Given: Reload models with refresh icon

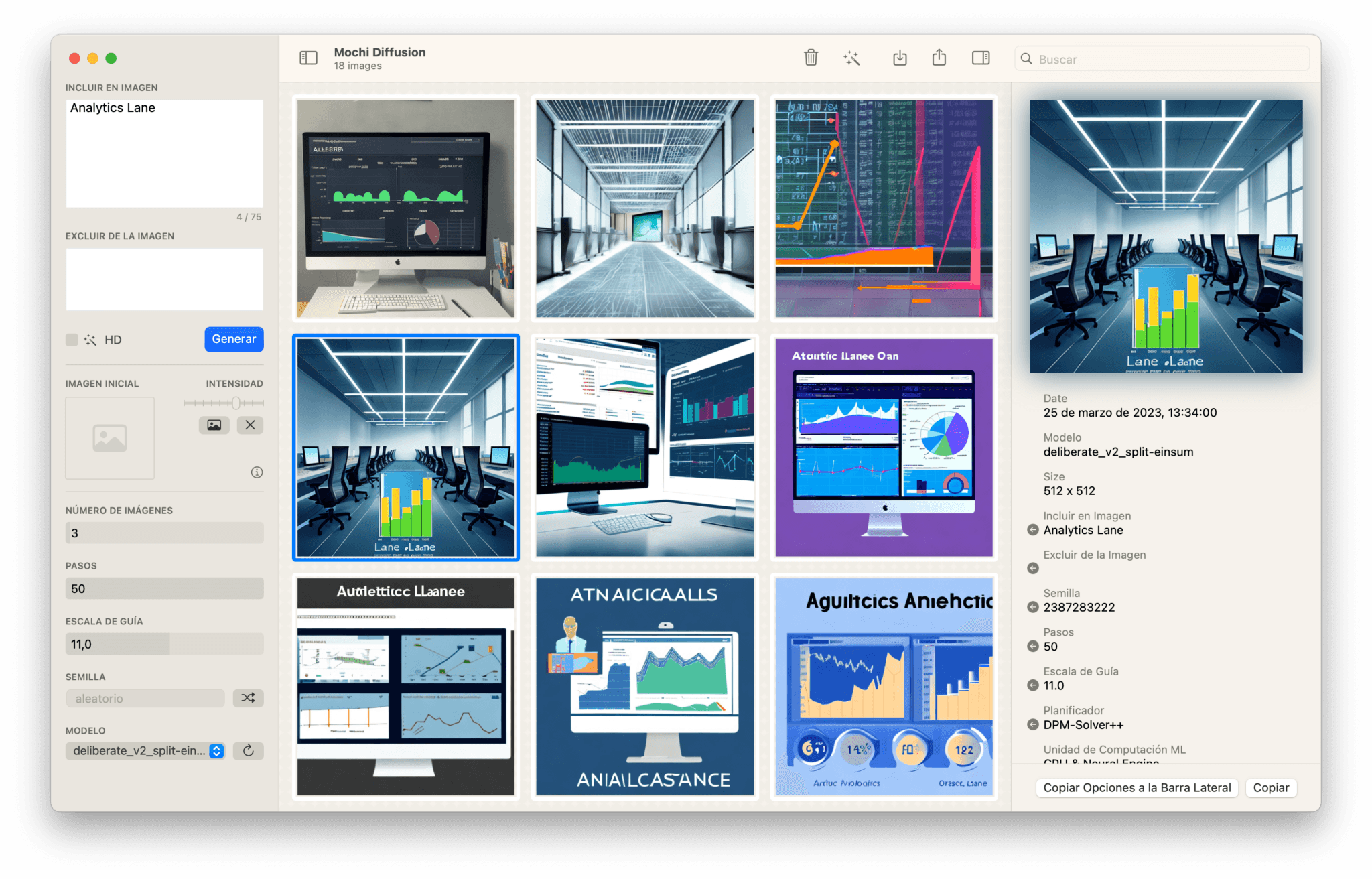Looking at the screenshot, I should coord(248,750).
